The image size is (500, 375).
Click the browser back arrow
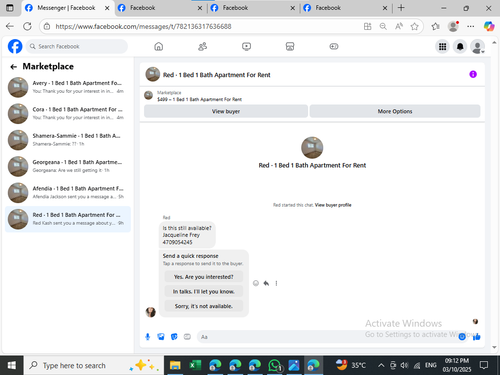(x=10, y=26)
